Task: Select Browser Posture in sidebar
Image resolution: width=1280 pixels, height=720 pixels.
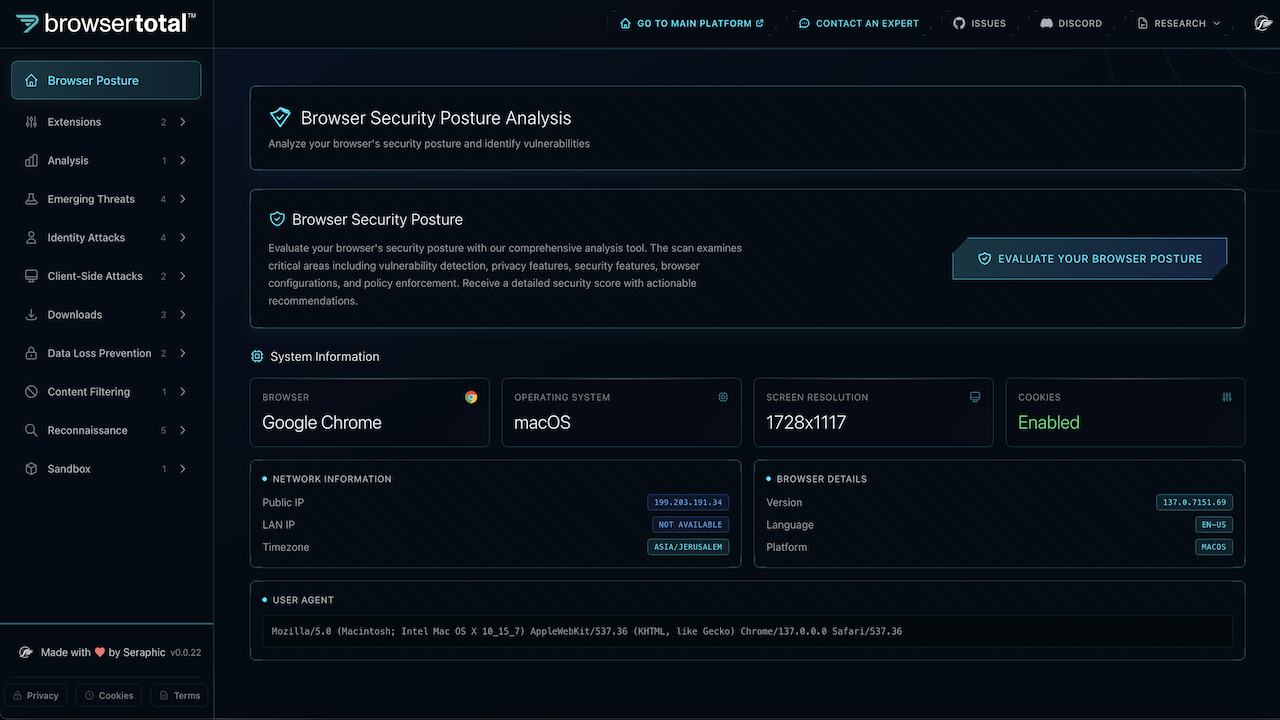Action: [106, 81]
